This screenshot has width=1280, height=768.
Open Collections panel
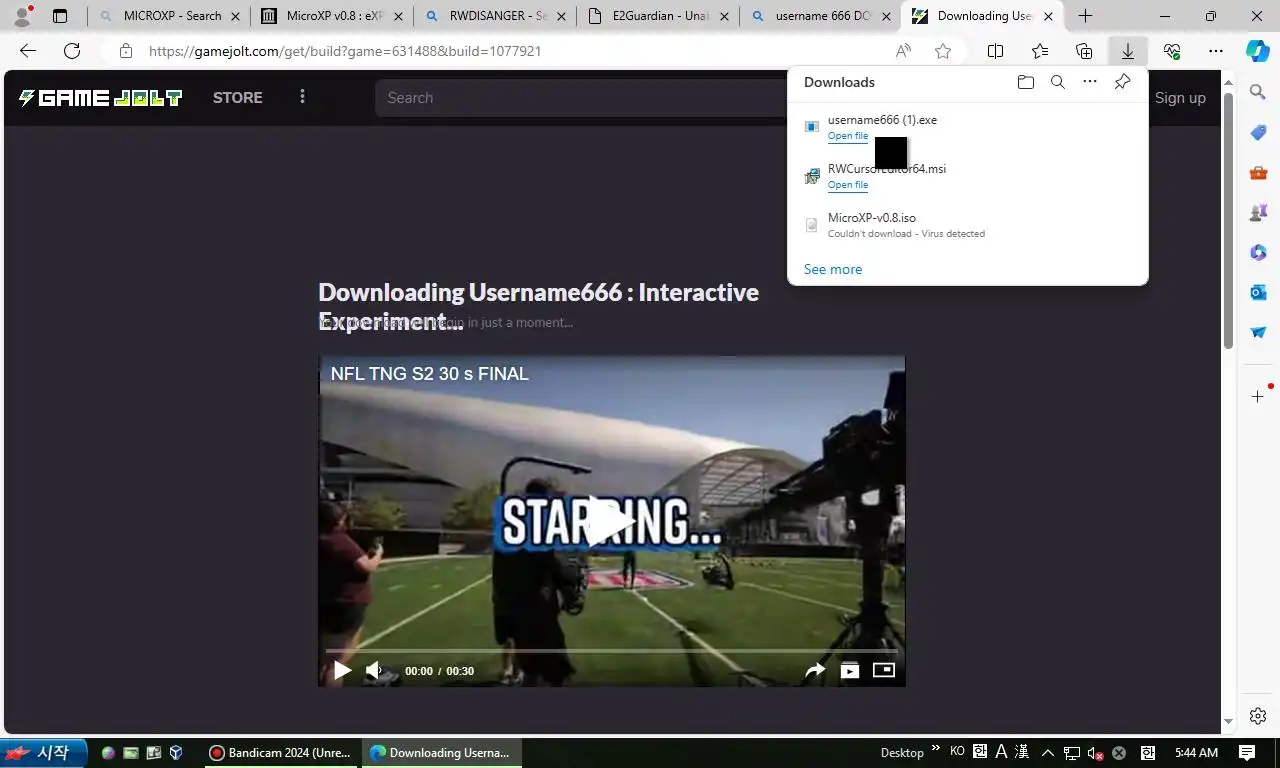pos(1084,51)
